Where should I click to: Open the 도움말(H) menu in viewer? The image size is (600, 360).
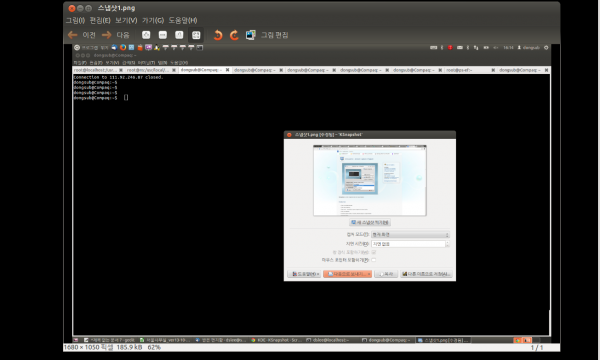coord(183,20)
